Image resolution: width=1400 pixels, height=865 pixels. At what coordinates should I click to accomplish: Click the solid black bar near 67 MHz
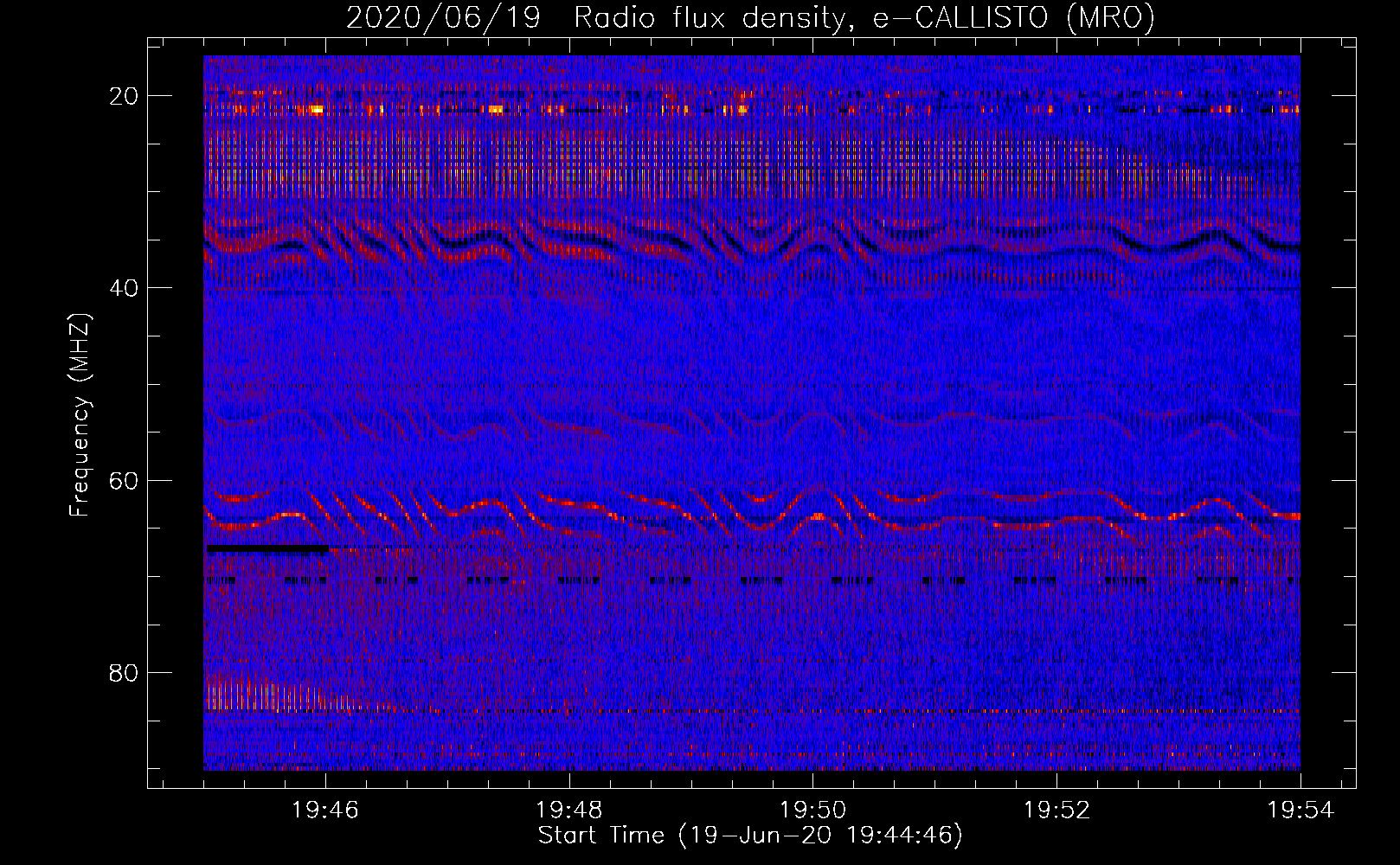coord(267,548)
